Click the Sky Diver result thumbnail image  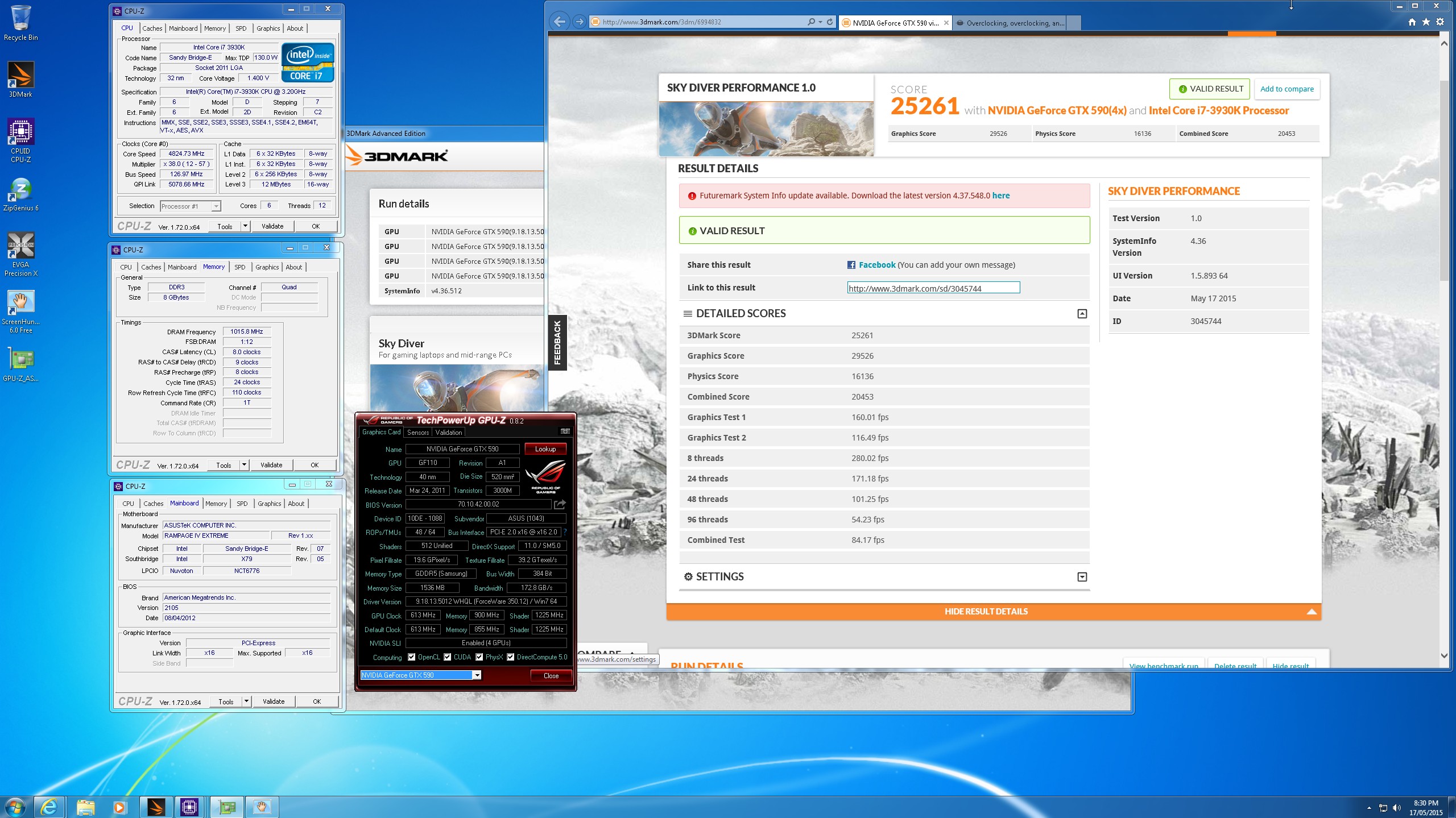(766, 129)
